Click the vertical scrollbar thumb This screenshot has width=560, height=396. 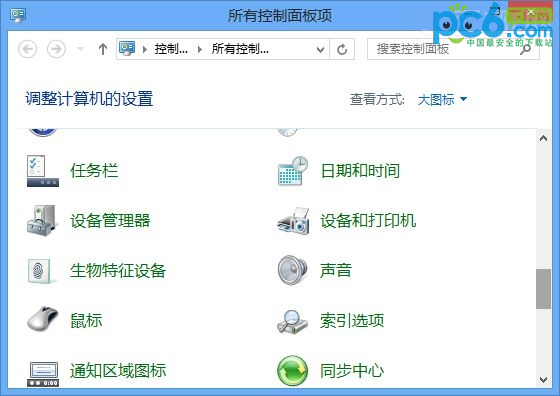pos(543,289)
